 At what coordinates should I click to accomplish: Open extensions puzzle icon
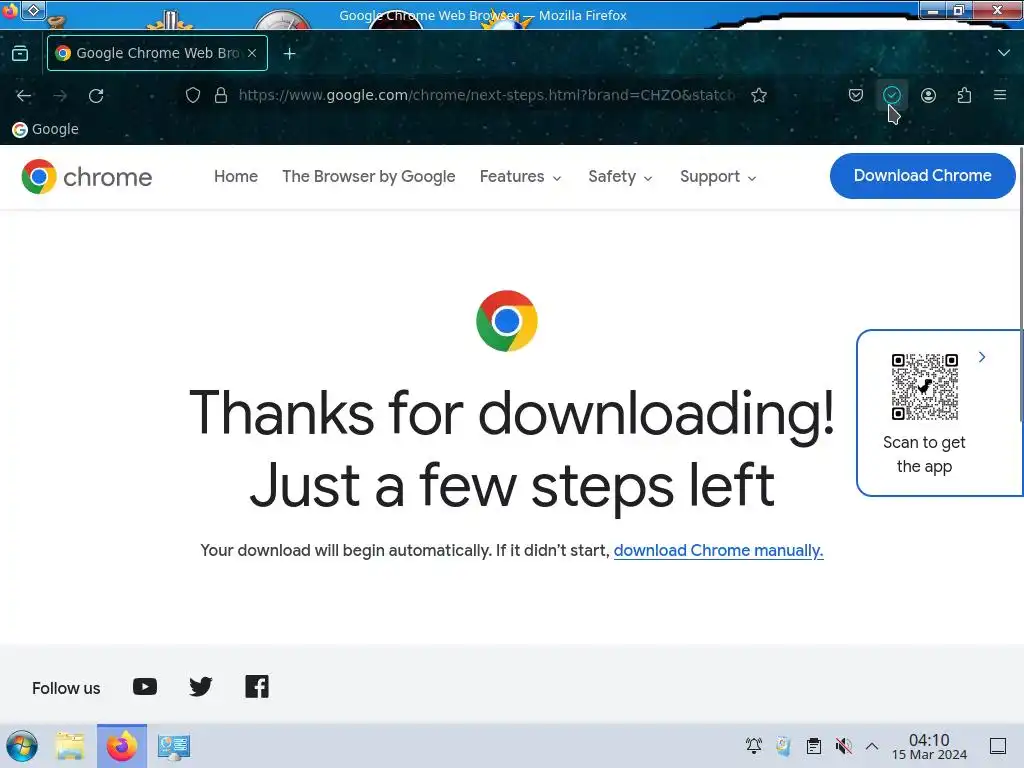(964, 95)
